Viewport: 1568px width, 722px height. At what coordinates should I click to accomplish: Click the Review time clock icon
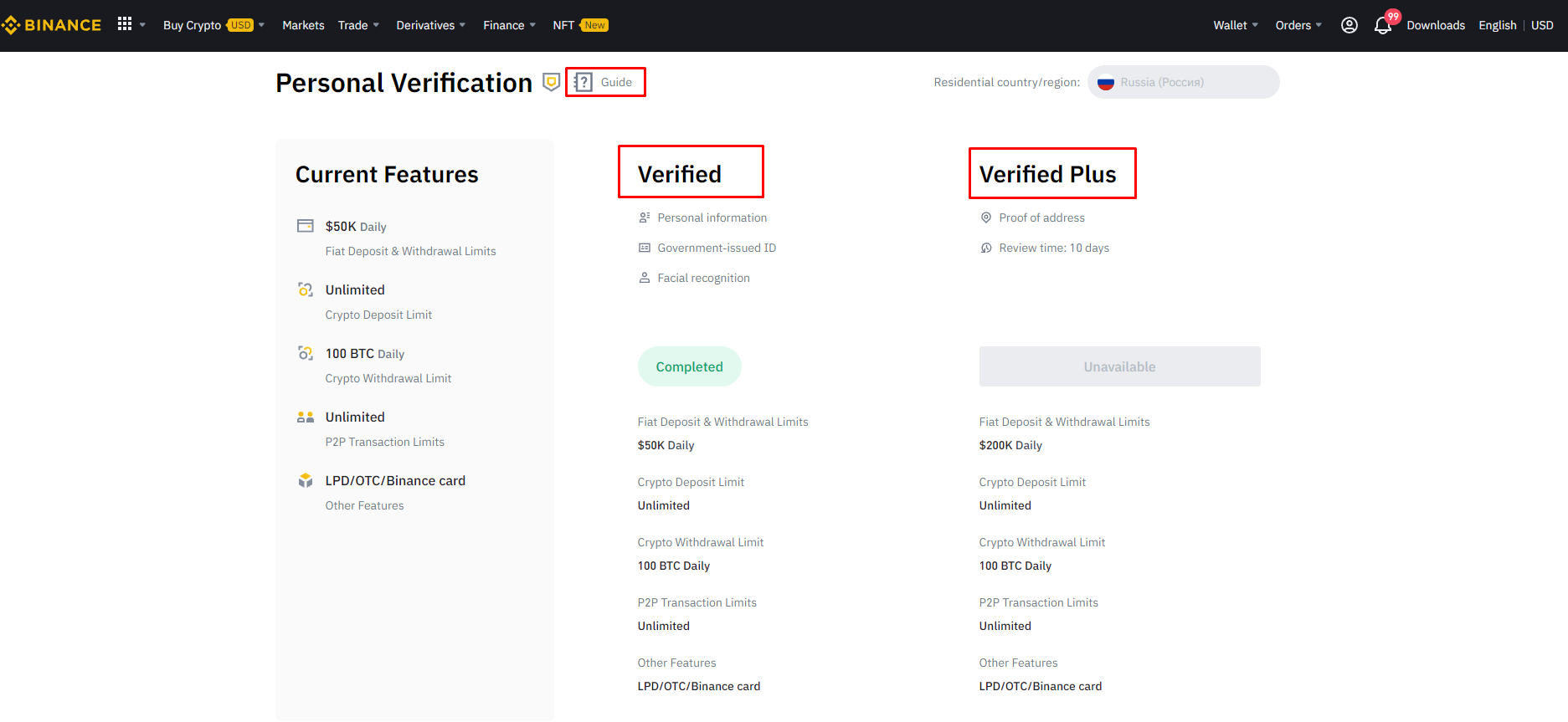click(x=986, y=248)
